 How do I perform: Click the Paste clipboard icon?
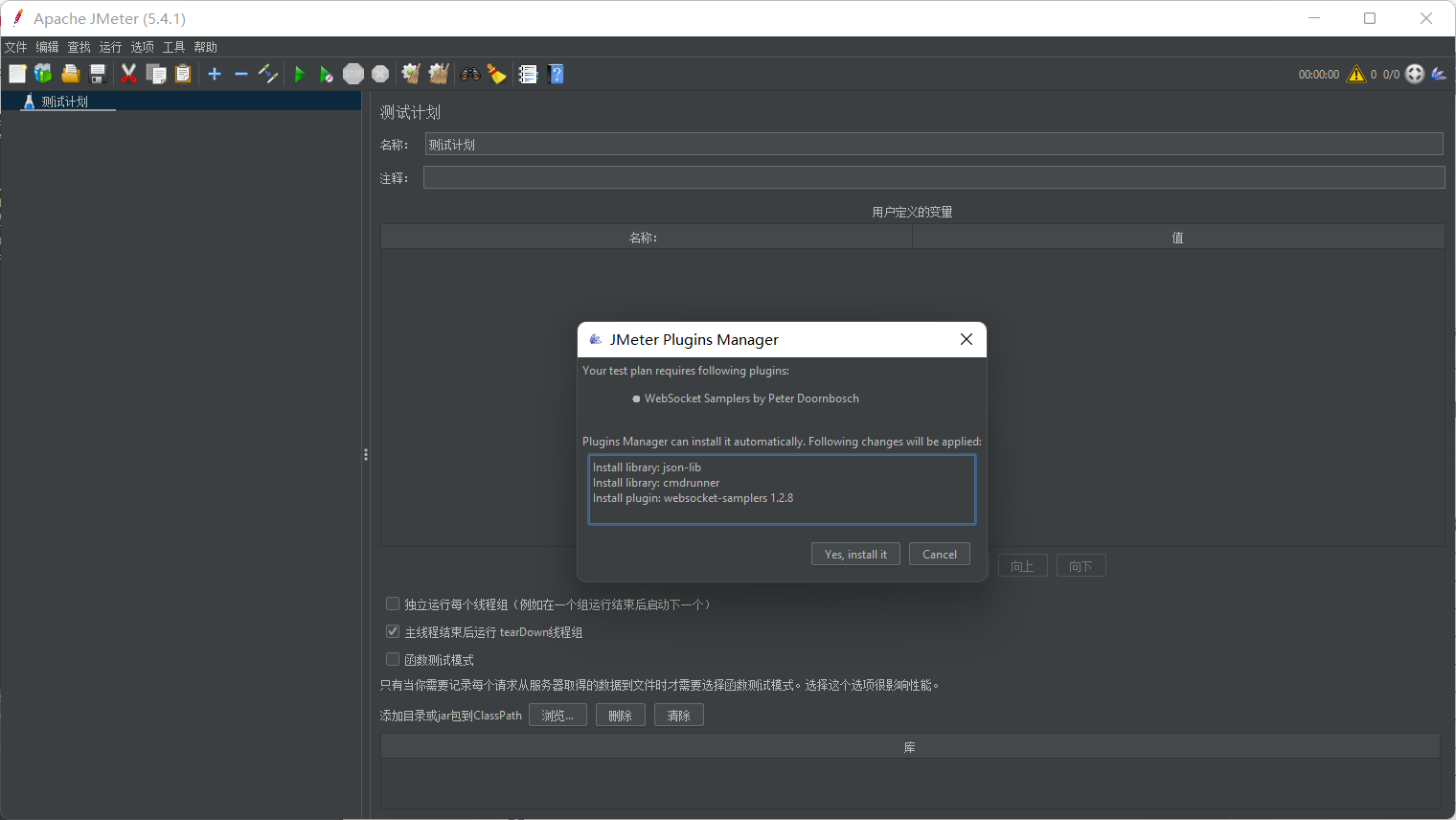point(183,74)
